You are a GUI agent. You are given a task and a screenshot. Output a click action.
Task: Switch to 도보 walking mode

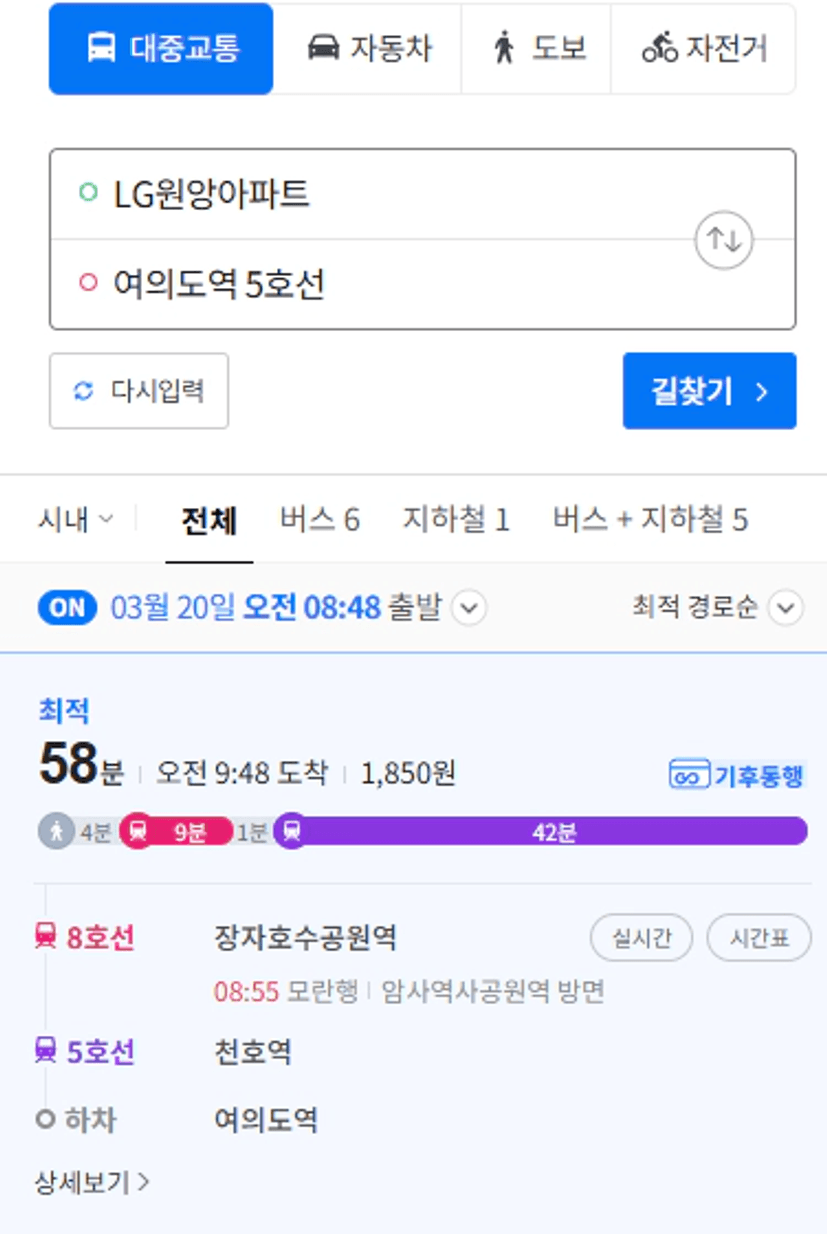tap(536, 48)
